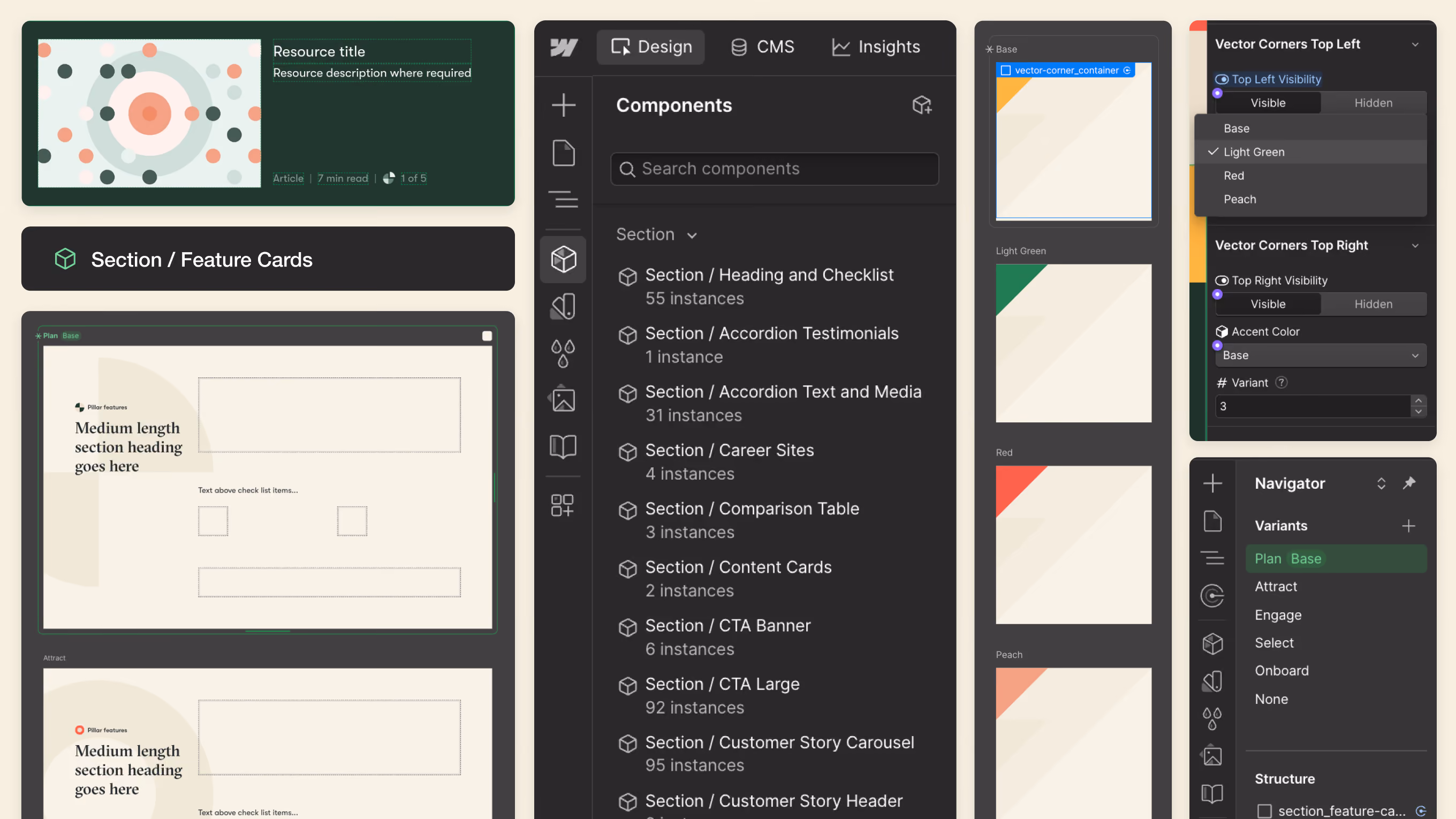Click the Search components field

click(x=775, y=169)
